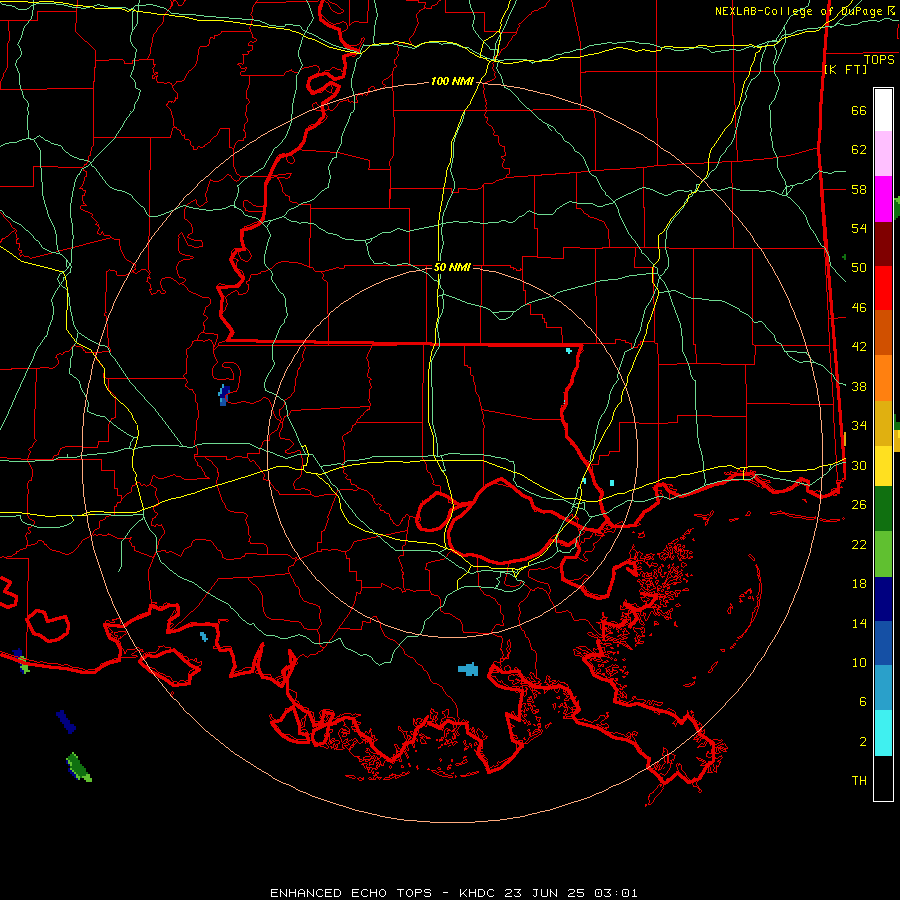The width and height of the screenshot is (900, 900).
Task: Click the '10' legend label
Action: (859, 663)
